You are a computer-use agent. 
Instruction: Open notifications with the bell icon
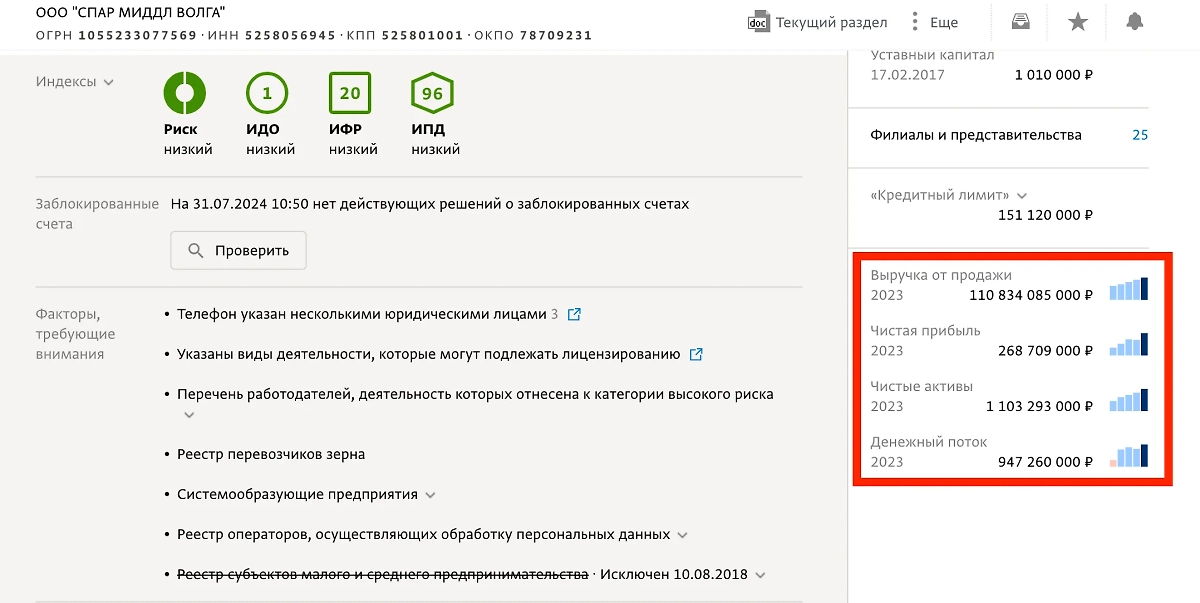pos(1135,20)
